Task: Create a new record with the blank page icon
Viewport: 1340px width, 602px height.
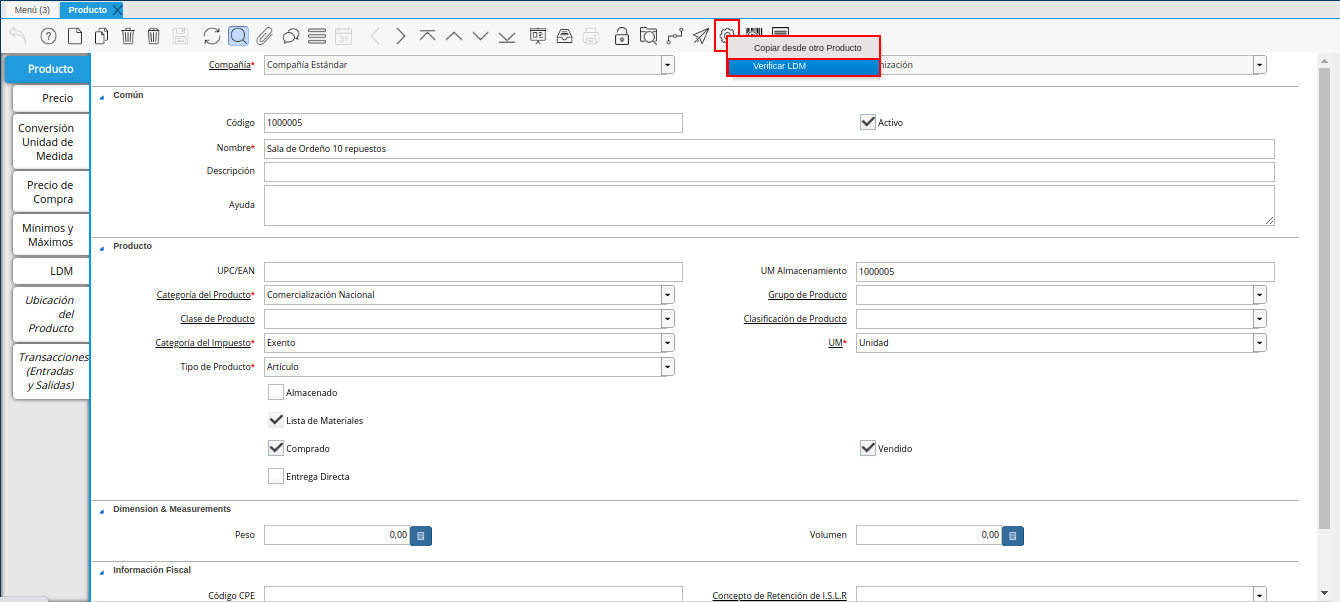Action: pos(75,36)
